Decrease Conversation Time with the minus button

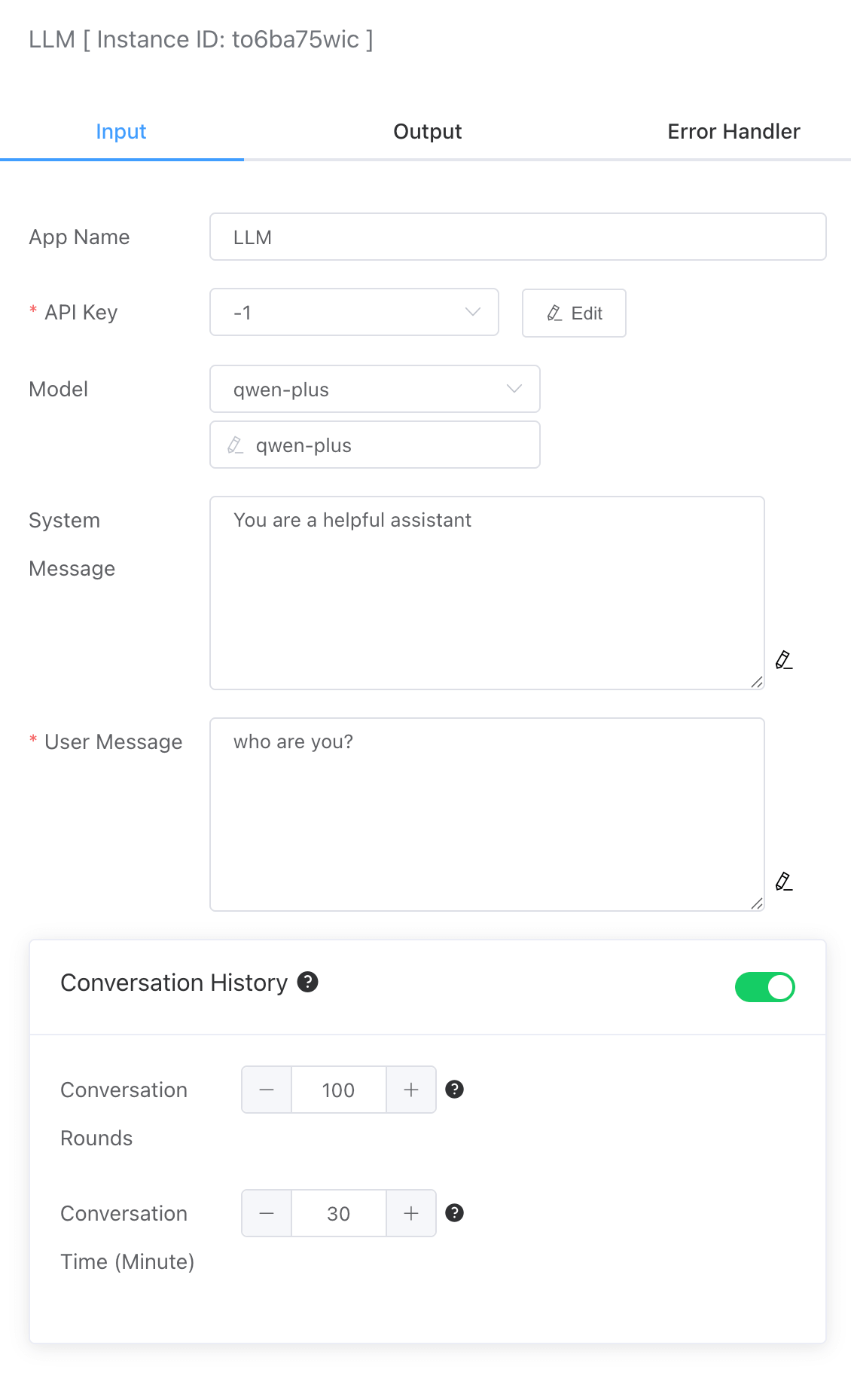267,1213
